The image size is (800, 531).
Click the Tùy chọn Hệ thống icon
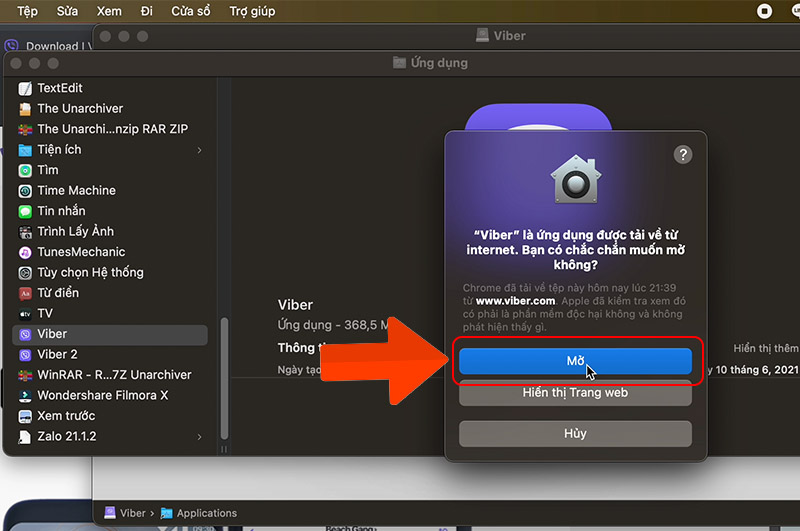click(x=25, y=273)
